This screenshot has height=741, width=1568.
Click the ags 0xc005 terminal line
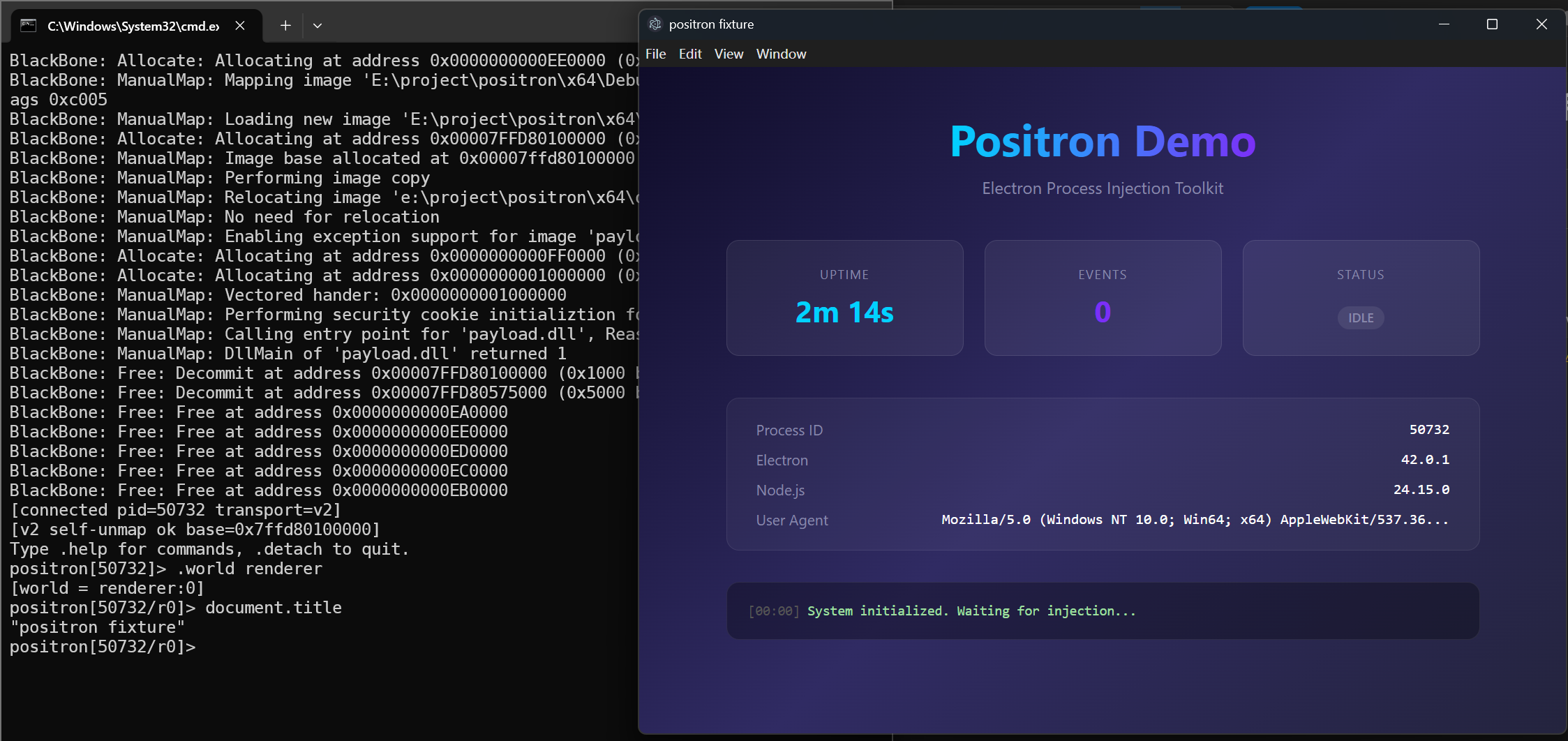59,100
